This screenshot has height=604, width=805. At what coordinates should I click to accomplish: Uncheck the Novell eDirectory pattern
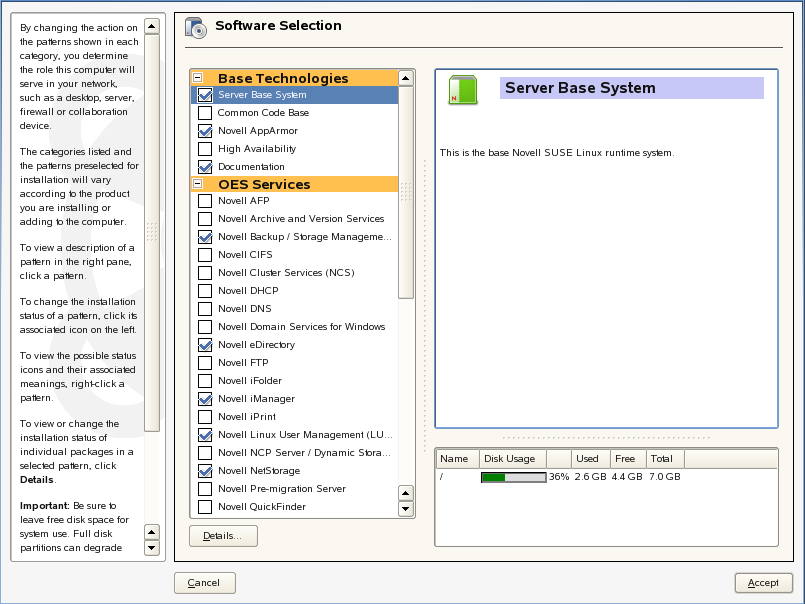[205, 345]
